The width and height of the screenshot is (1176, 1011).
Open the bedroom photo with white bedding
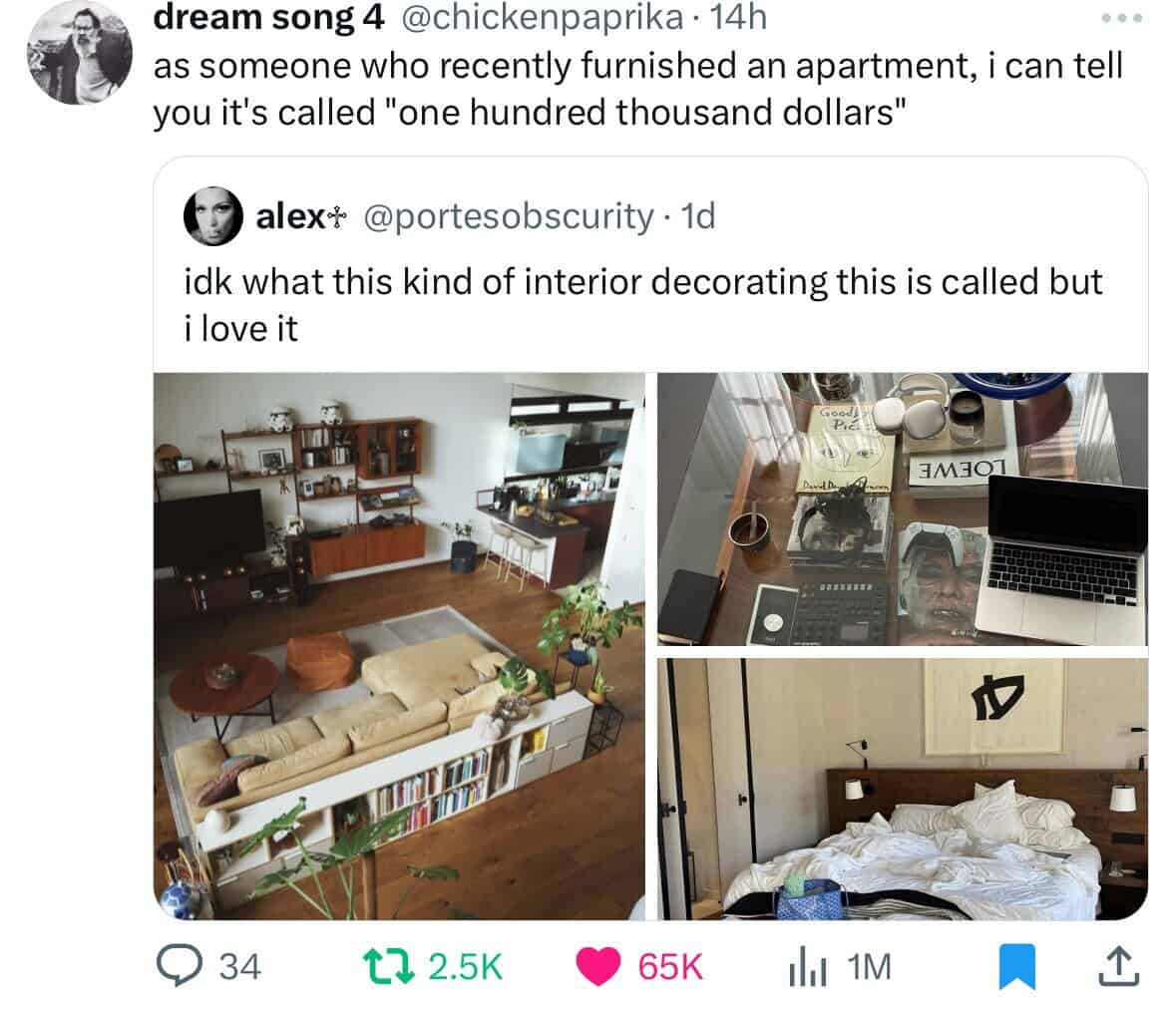tap(903, 790)
